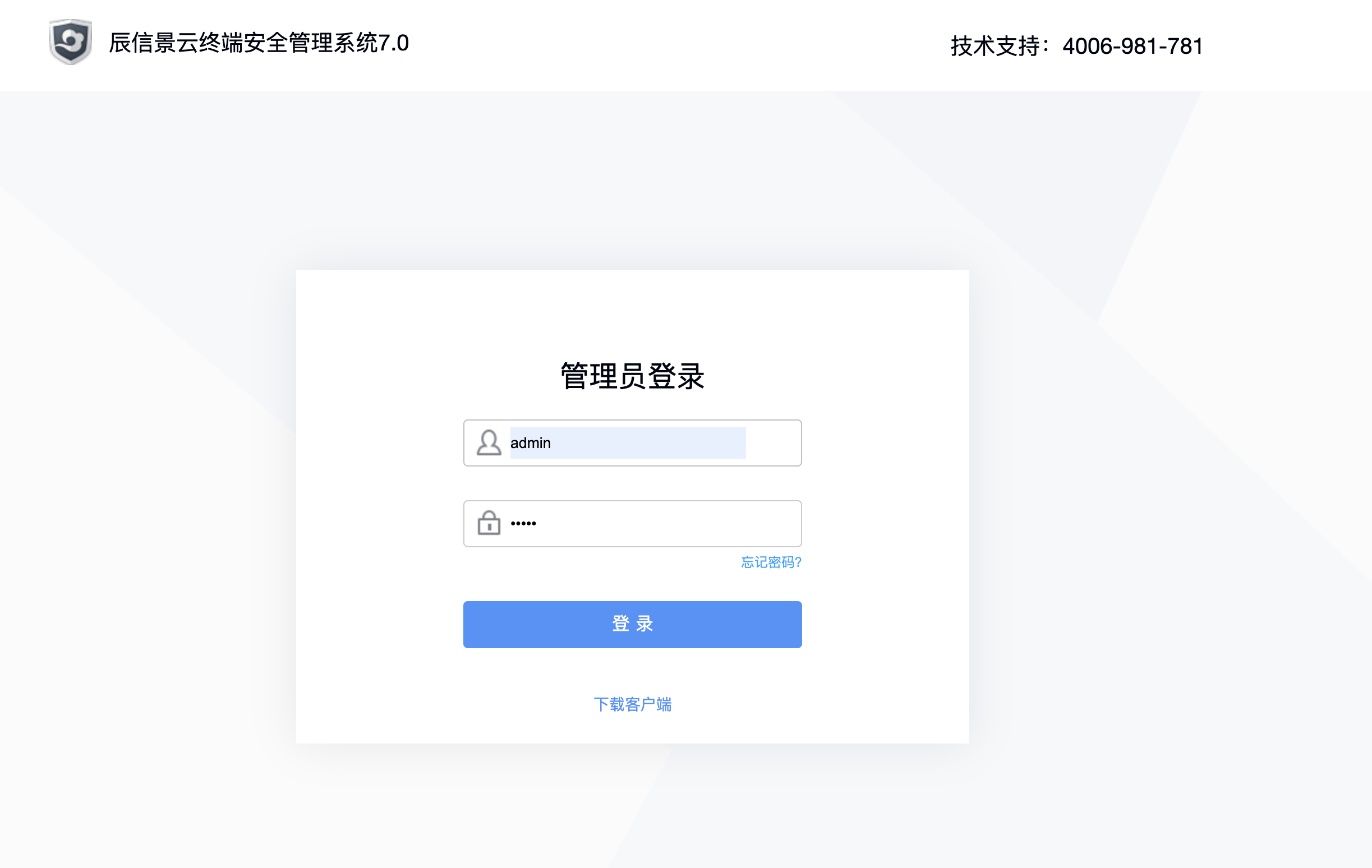Click empty space right of password dots
This screenshot has height=868, width=1372.
[x=666, y=523]
